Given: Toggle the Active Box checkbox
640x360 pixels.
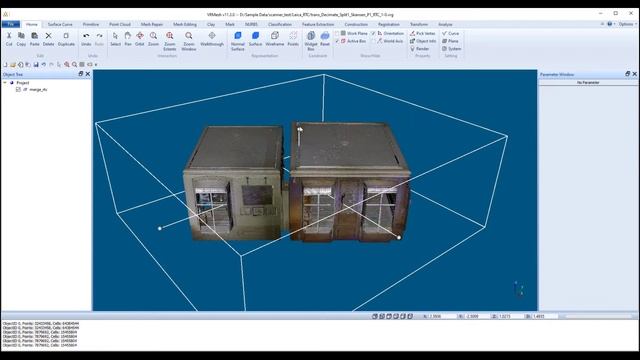Looking at the screenshot, I should coord(337,41).
